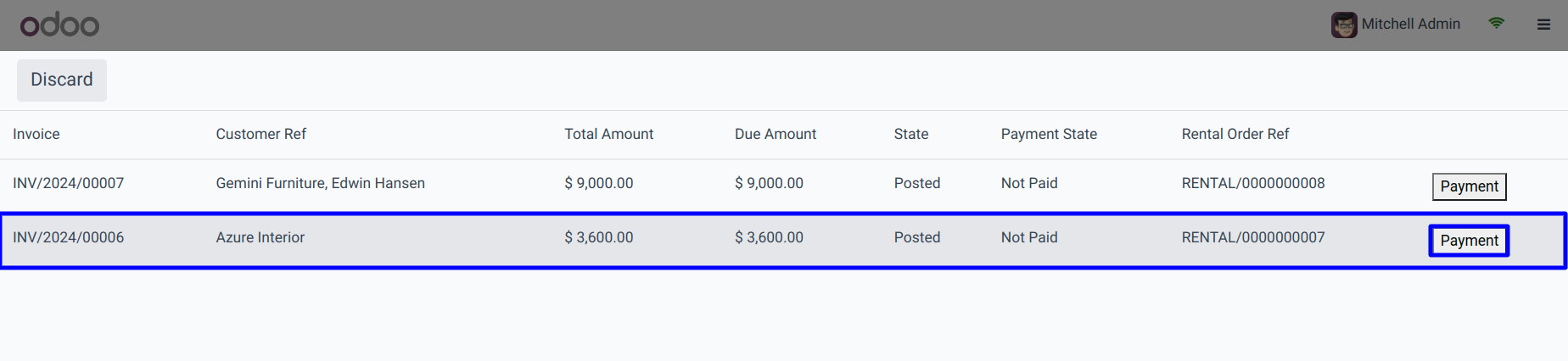
Task: Click the Total Amount column header
Action: (609, 134)
